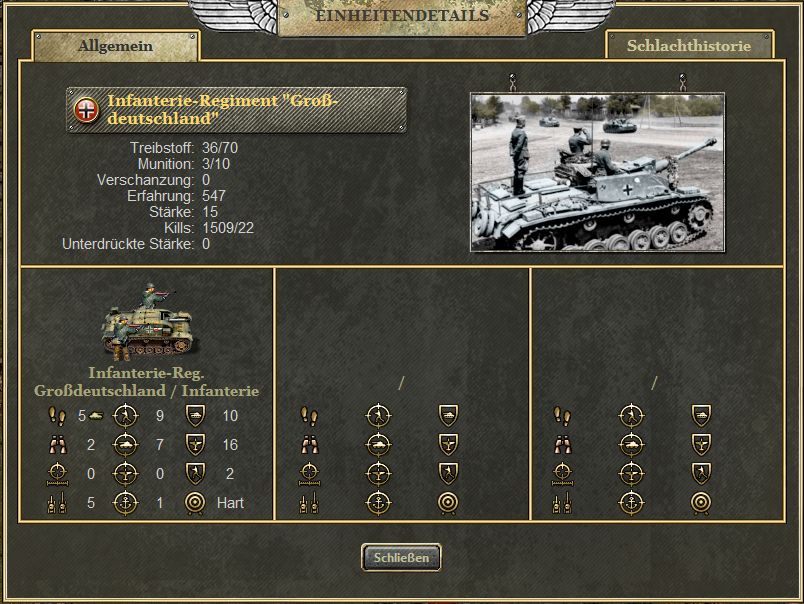Click the small tracked-movement tank icon

tap(96, 416)
